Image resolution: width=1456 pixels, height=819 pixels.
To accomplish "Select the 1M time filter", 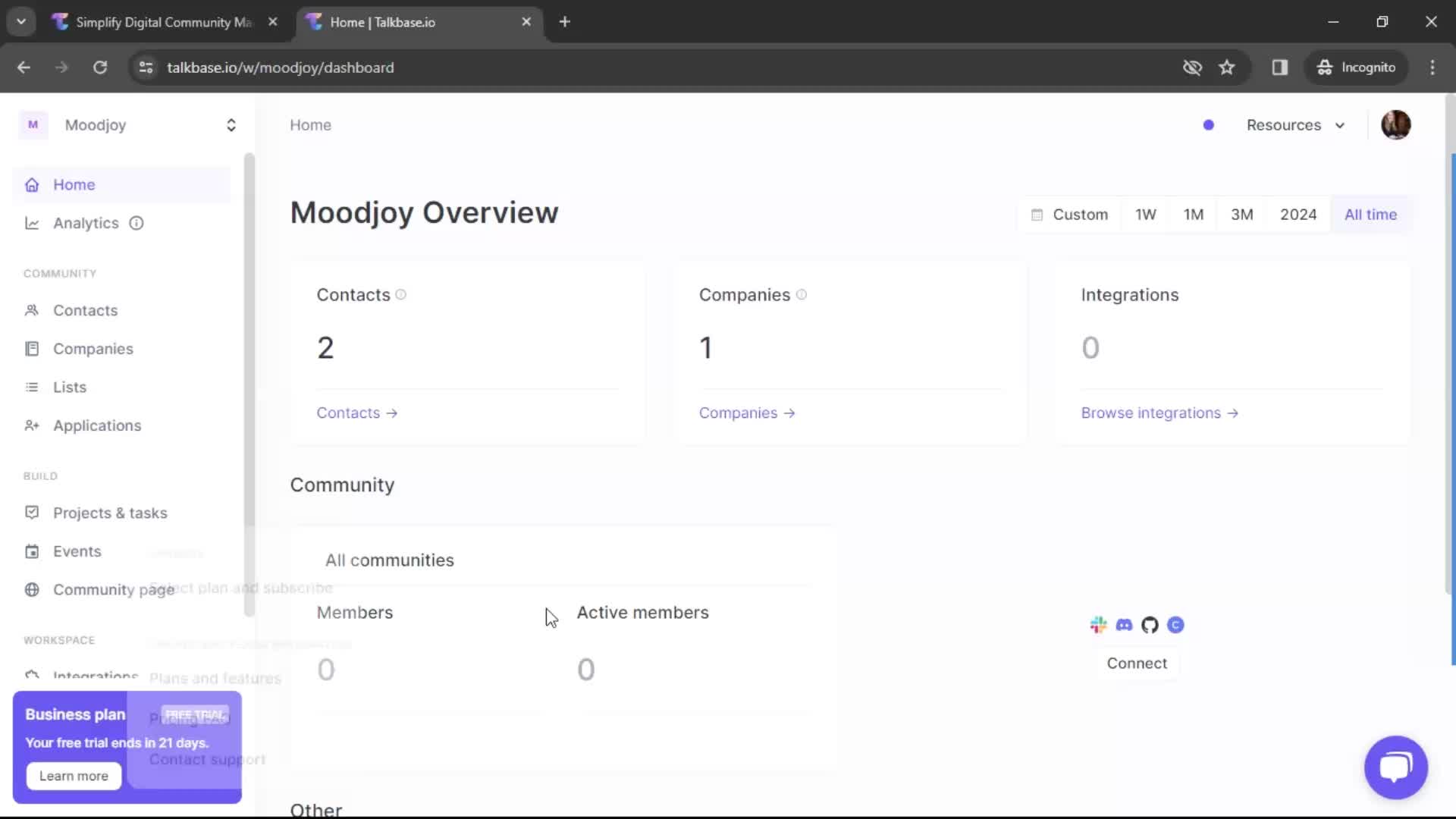I will [1194, 214].
